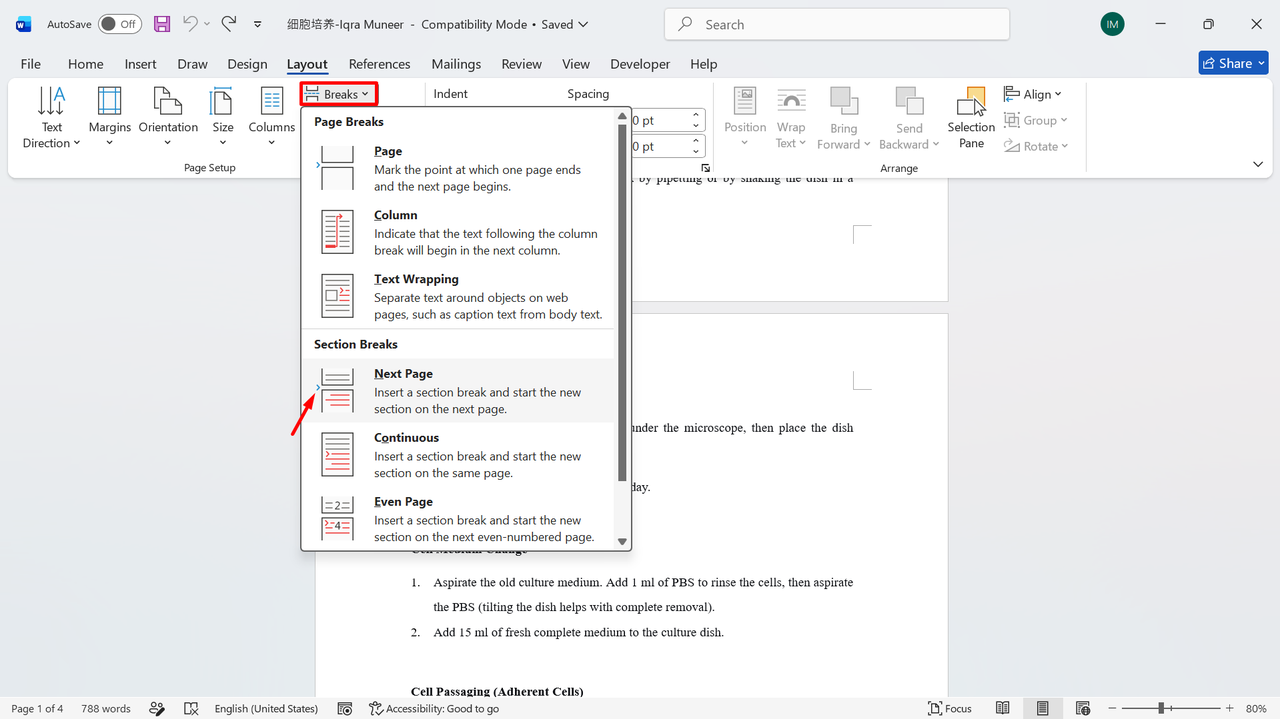Open the Group dropdown
Screen dimensions: 1280x719
[1036, 120]
